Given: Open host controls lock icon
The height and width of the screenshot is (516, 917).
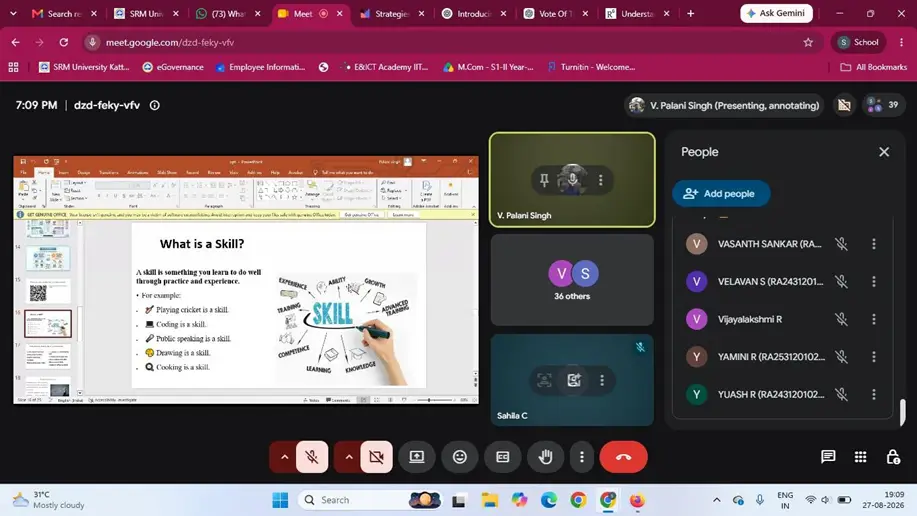Looking at the screenshot, I should pos(893,456).
